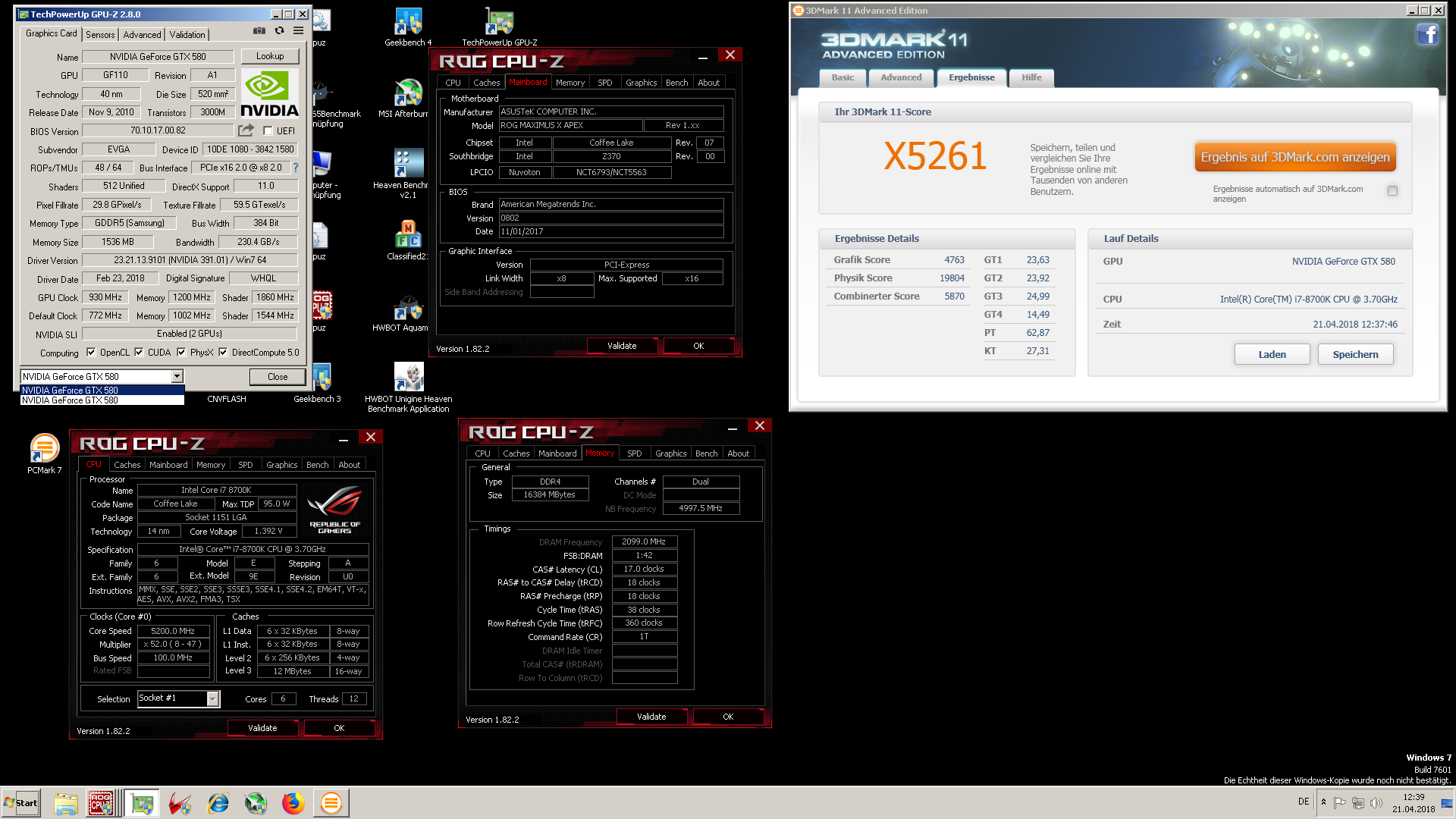Open the Basic tab in 3DMark 11
Screen dimensions: 1456x819
tap(843, 77)
